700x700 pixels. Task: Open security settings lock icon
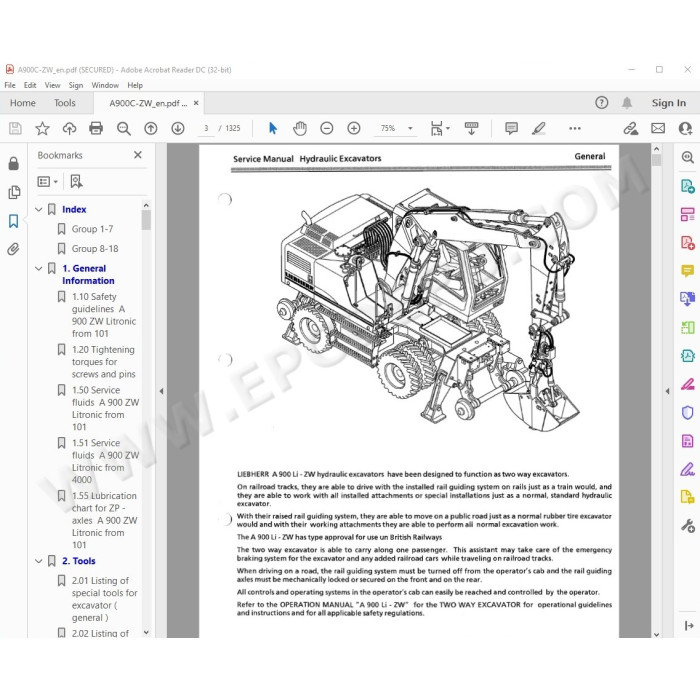(x=14, y=163)
